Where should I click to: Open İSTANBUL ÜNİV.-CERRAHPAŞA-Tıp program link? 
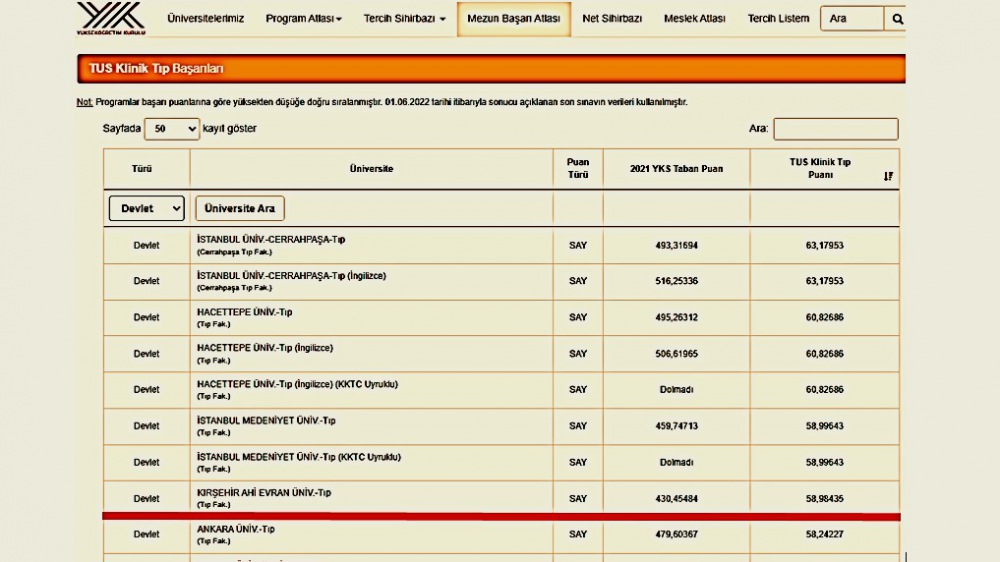click(271, 240)
